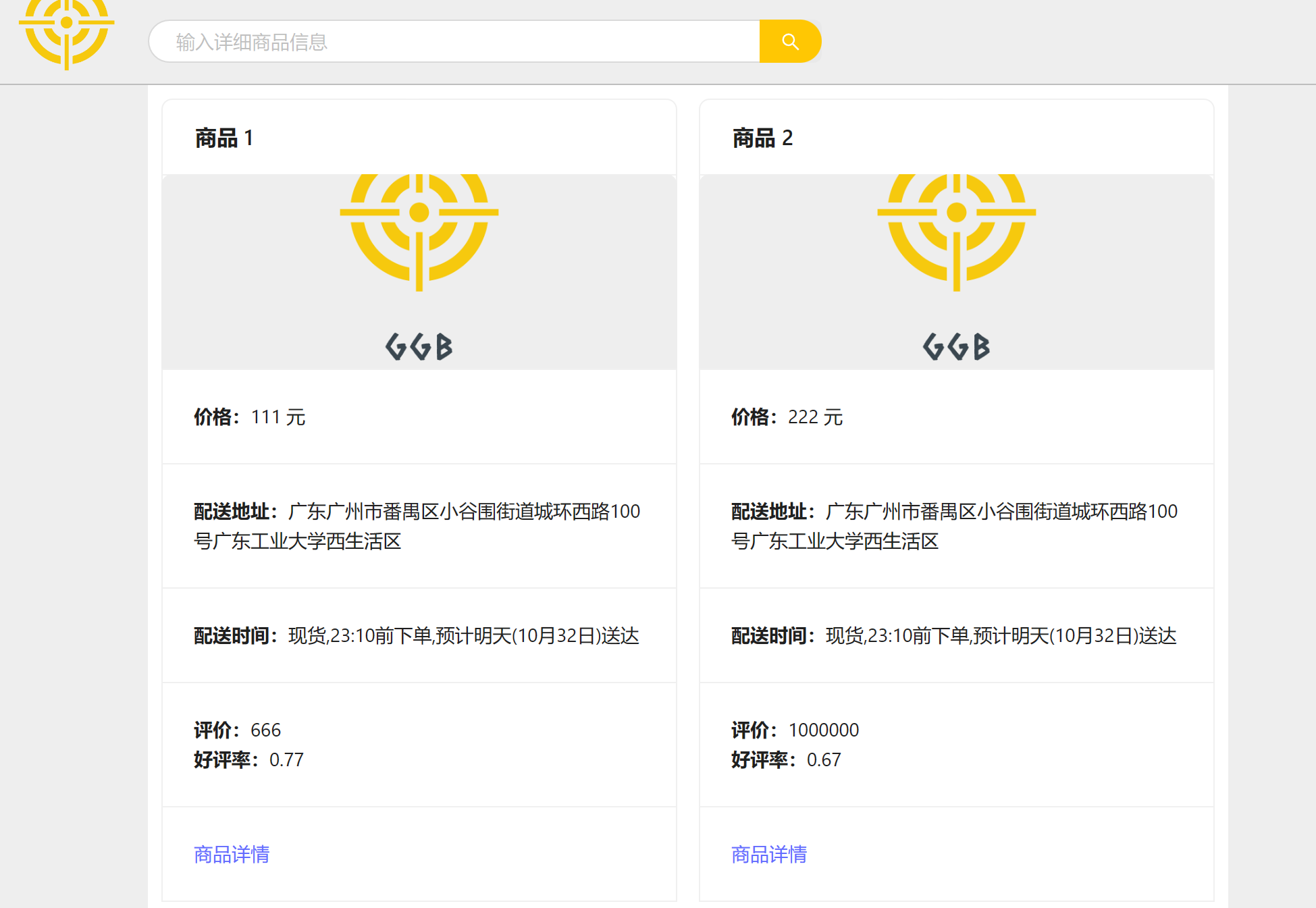Click the 666 review count
Viewport: 1316px width, 908px height.
pos(265,730)
